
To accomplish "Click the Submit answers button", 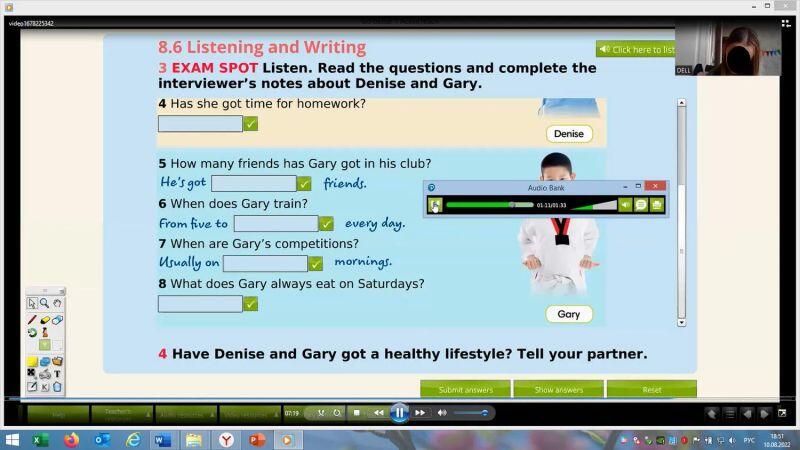I will pyautogui.click(x=465, y=390).
